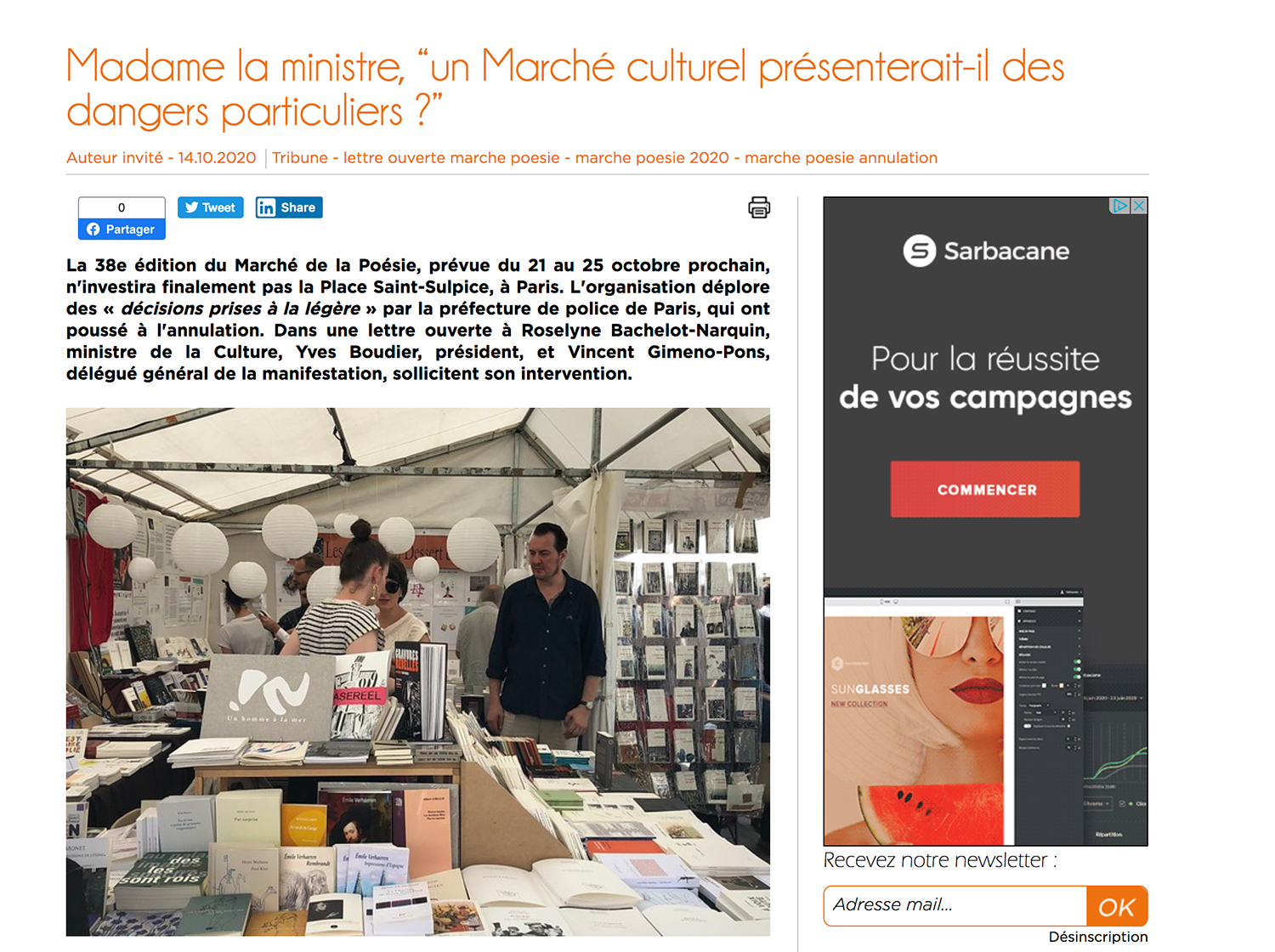Click the Facebook share count box

pyautogui.click(x=122, y=207)
